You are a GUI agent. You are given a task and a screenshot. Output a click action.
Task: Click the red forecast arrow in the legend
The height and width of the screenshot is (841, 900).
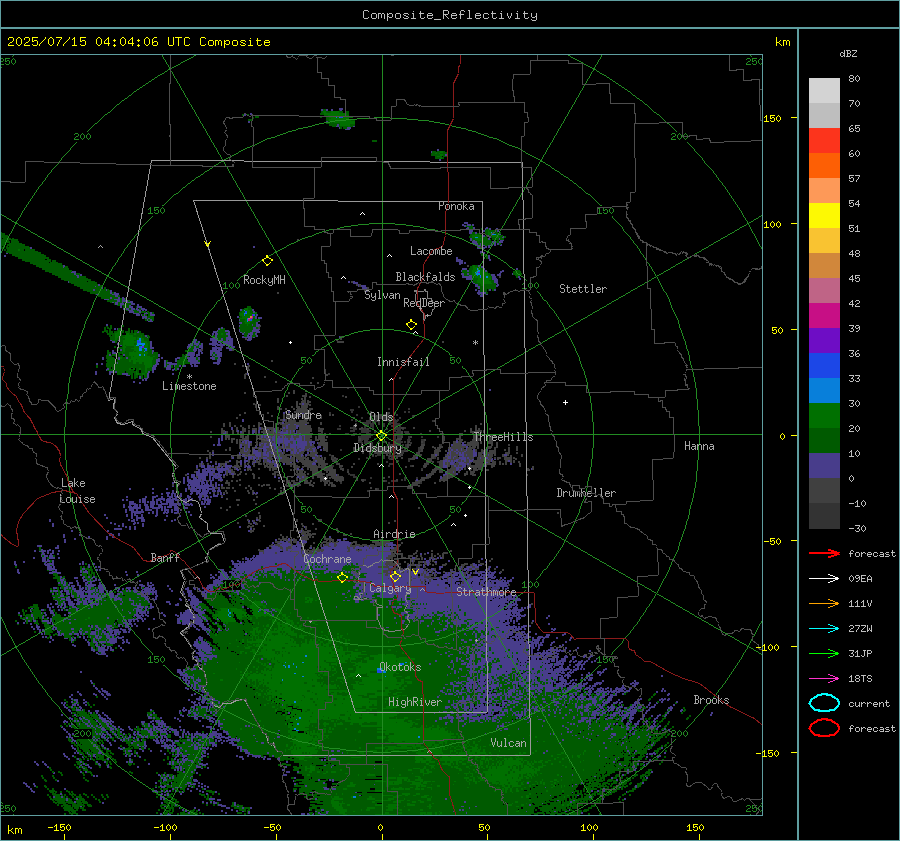824,553
